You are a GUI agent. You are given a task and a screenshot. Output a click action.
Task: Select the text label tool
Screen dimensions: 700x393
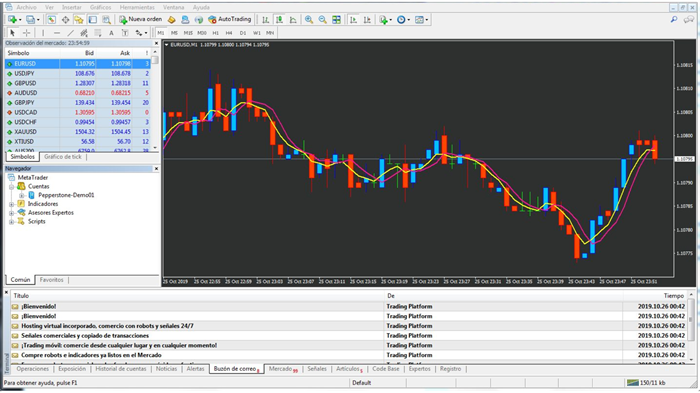pos(111,33)
